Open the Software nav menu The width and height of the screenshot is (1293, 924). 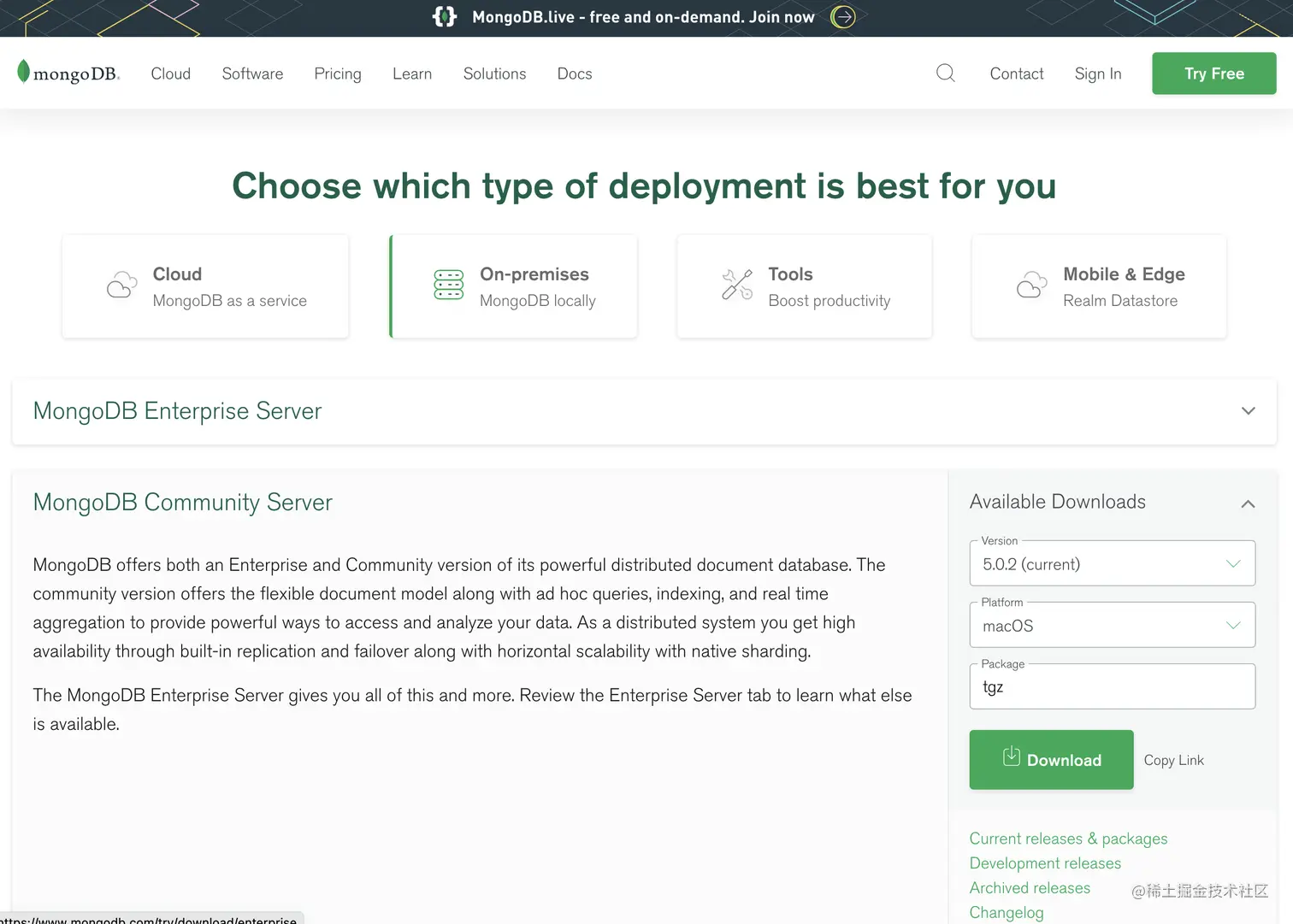point(252,74)
